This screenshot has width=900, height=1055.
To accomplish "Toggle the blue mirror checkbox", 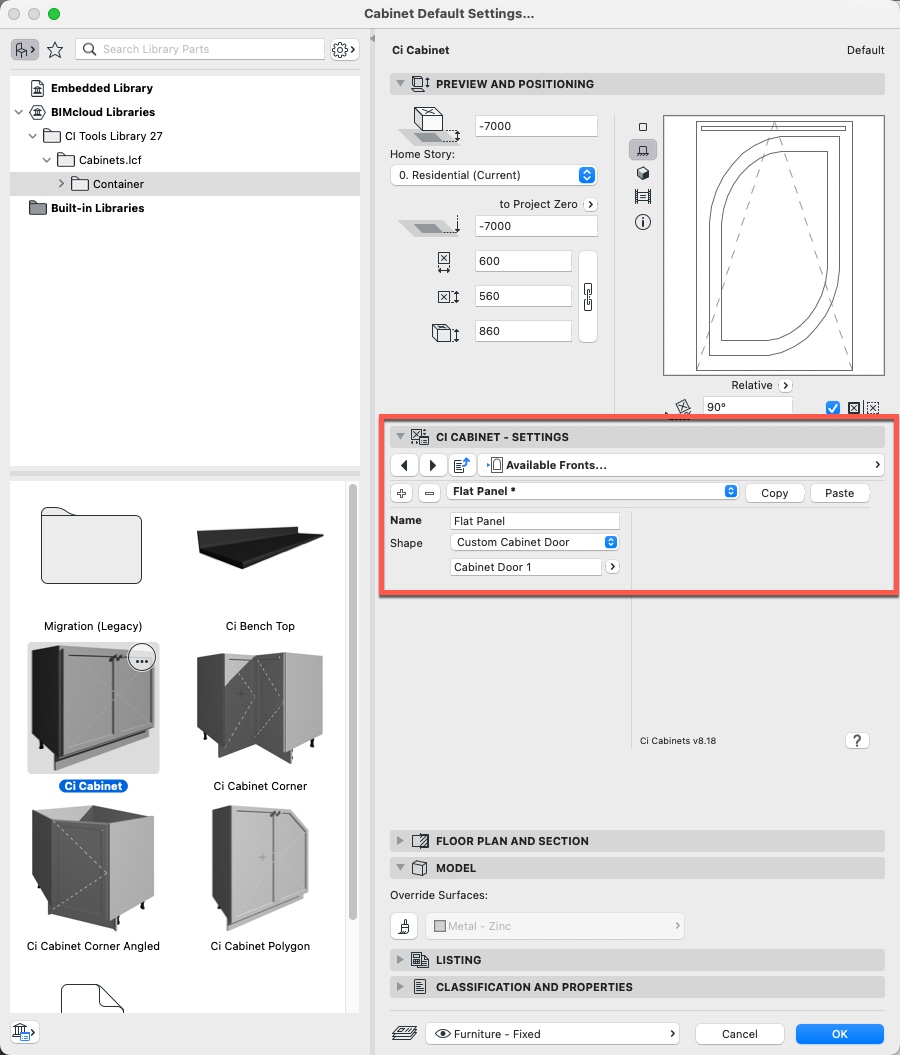I will 833,408.
